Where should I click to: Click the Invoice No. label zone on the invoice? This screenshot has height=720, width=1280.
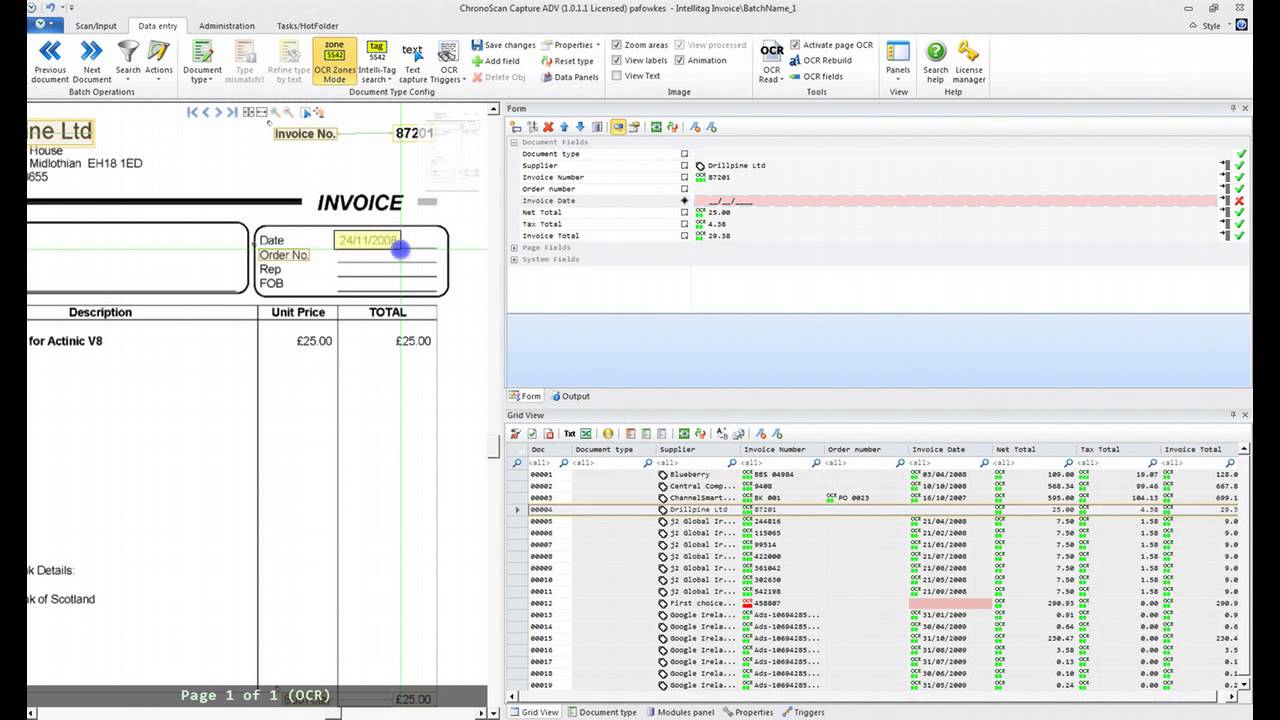pos(305,134)
